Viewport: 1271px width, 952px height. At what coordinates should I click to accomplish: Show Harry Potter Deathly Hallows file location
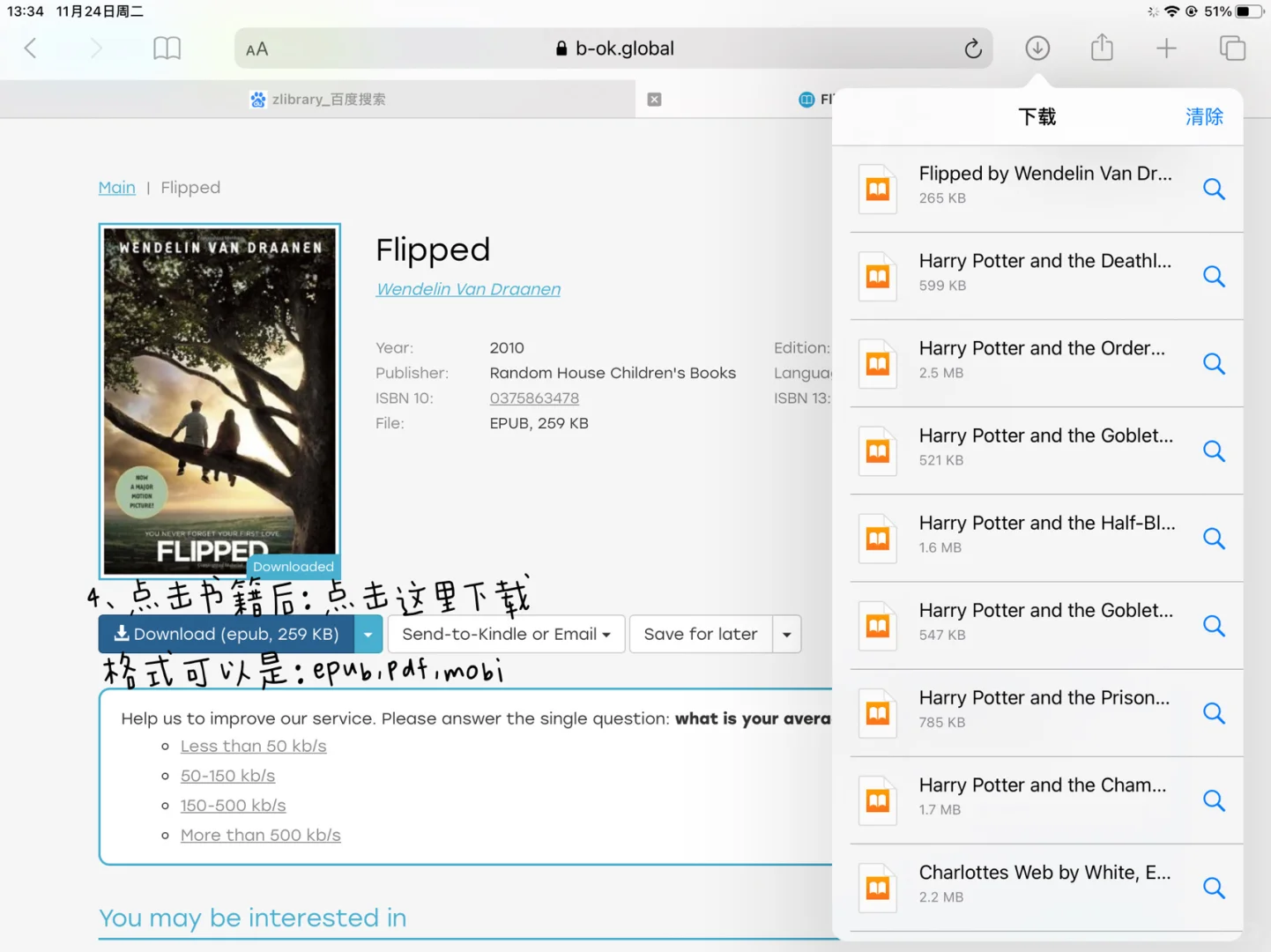pyautogui.click(x=1214, y=276)
